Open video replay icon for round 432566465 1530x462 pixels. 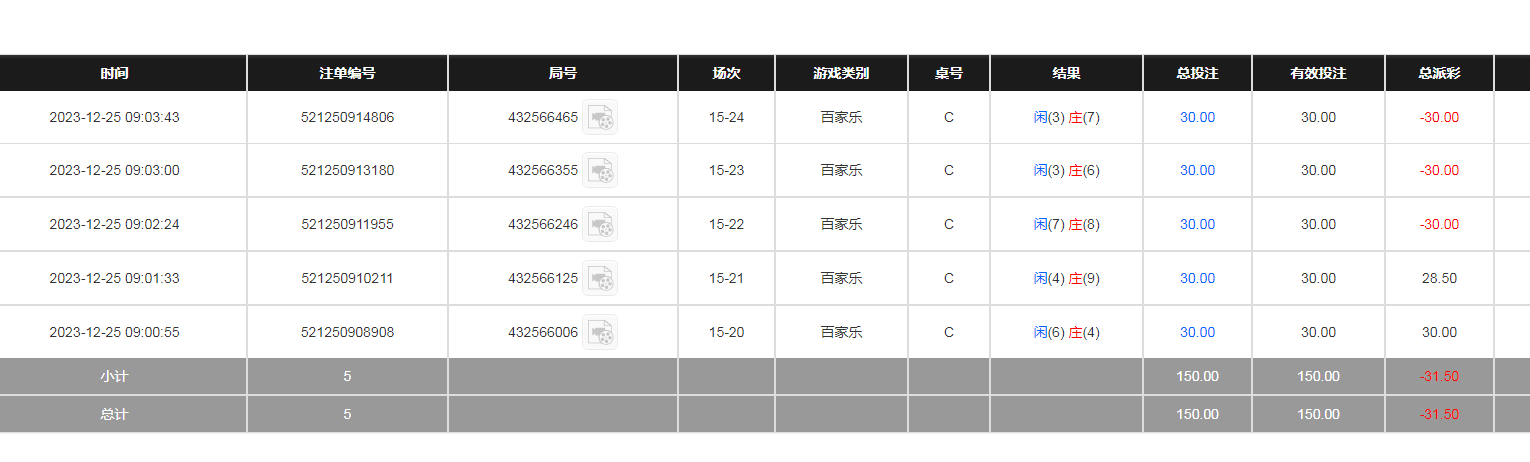click(x=600, y=117)
